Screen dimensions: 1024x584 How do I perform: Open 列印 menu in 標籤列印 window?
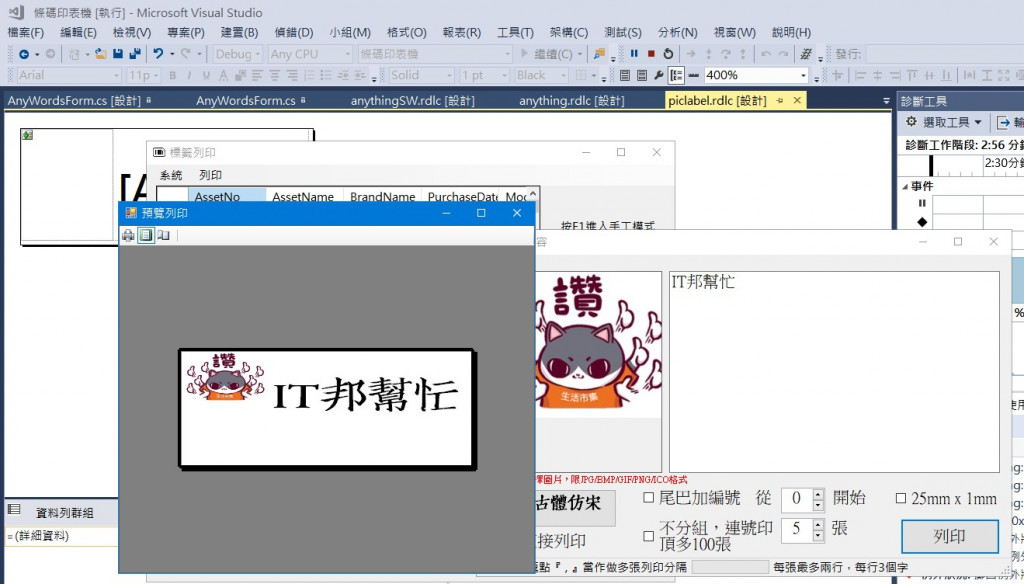click(210, 175)
